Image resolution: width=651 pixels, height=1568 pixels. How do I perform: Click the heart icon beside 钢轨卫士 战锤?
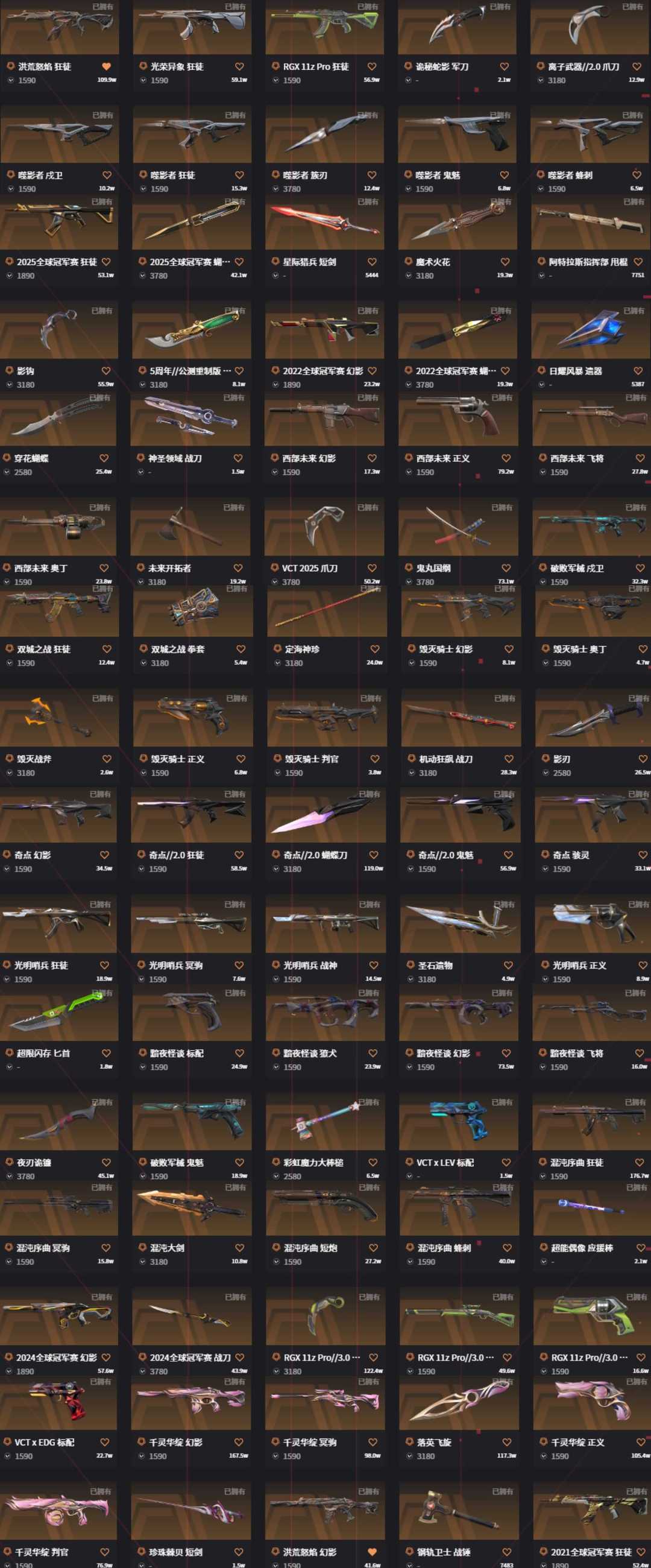tap(506, 1552)
